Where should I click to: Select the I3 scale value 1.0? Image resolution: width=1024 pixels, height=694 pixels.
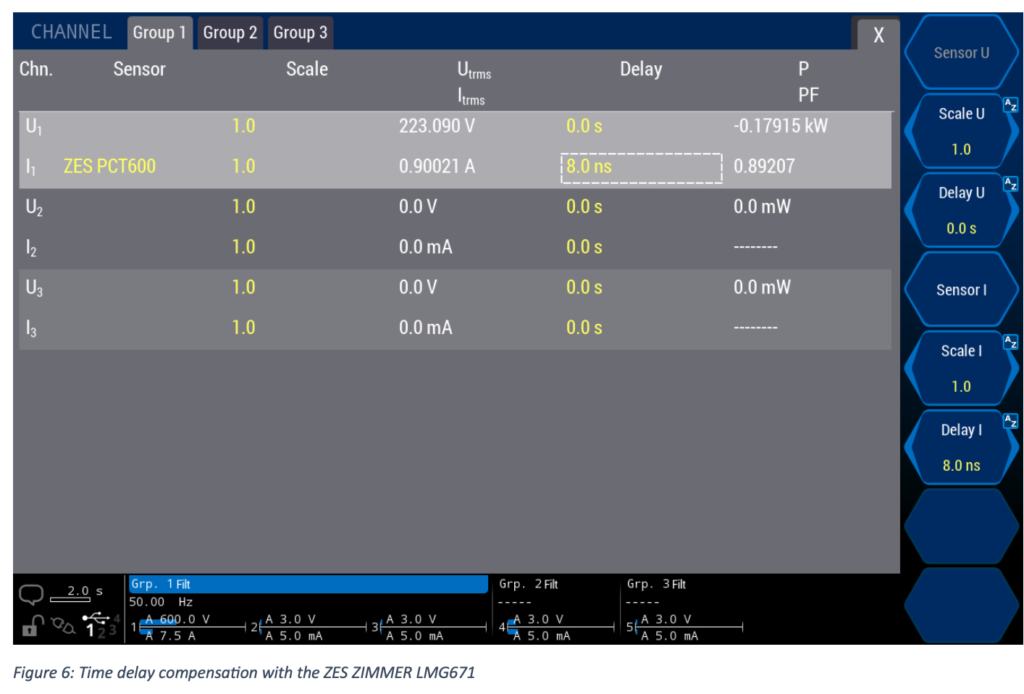tap(244, 328)
